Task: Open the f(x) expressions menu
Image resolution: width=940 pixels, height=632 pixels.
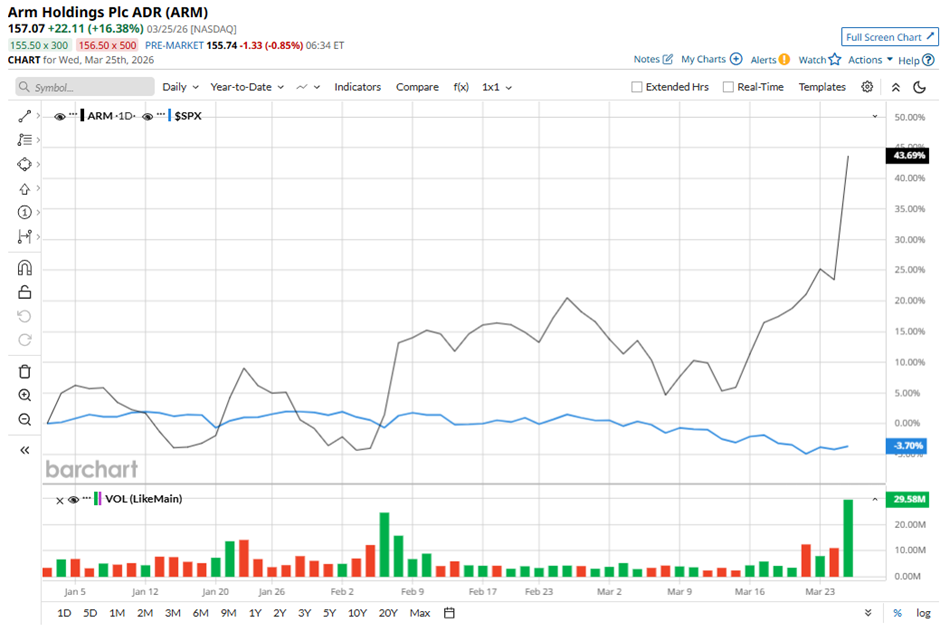Action: pyautogui.click(x=461, y=87)
